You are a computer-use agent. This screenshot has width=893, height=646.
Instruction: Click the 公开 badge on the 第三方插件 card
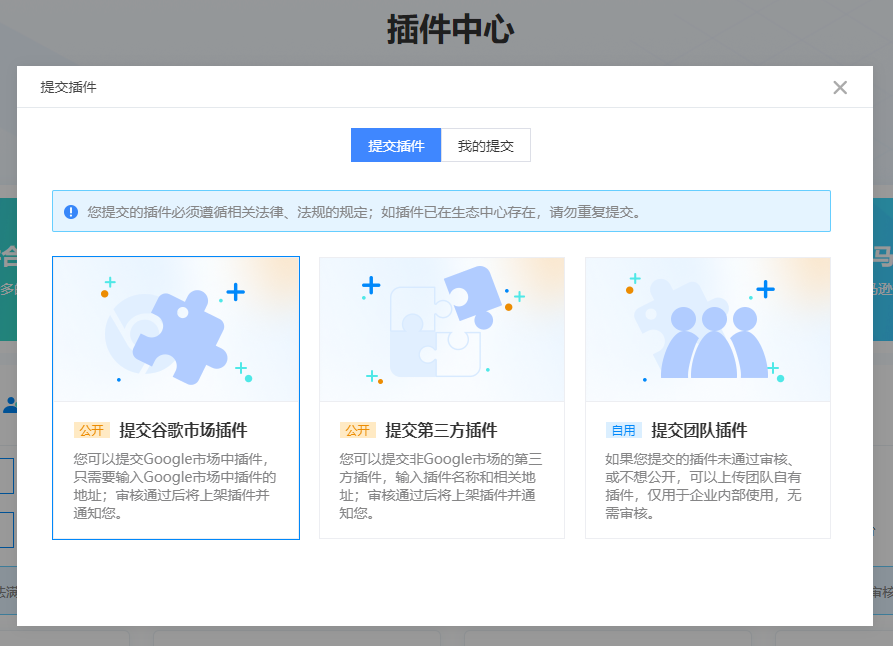358,431
